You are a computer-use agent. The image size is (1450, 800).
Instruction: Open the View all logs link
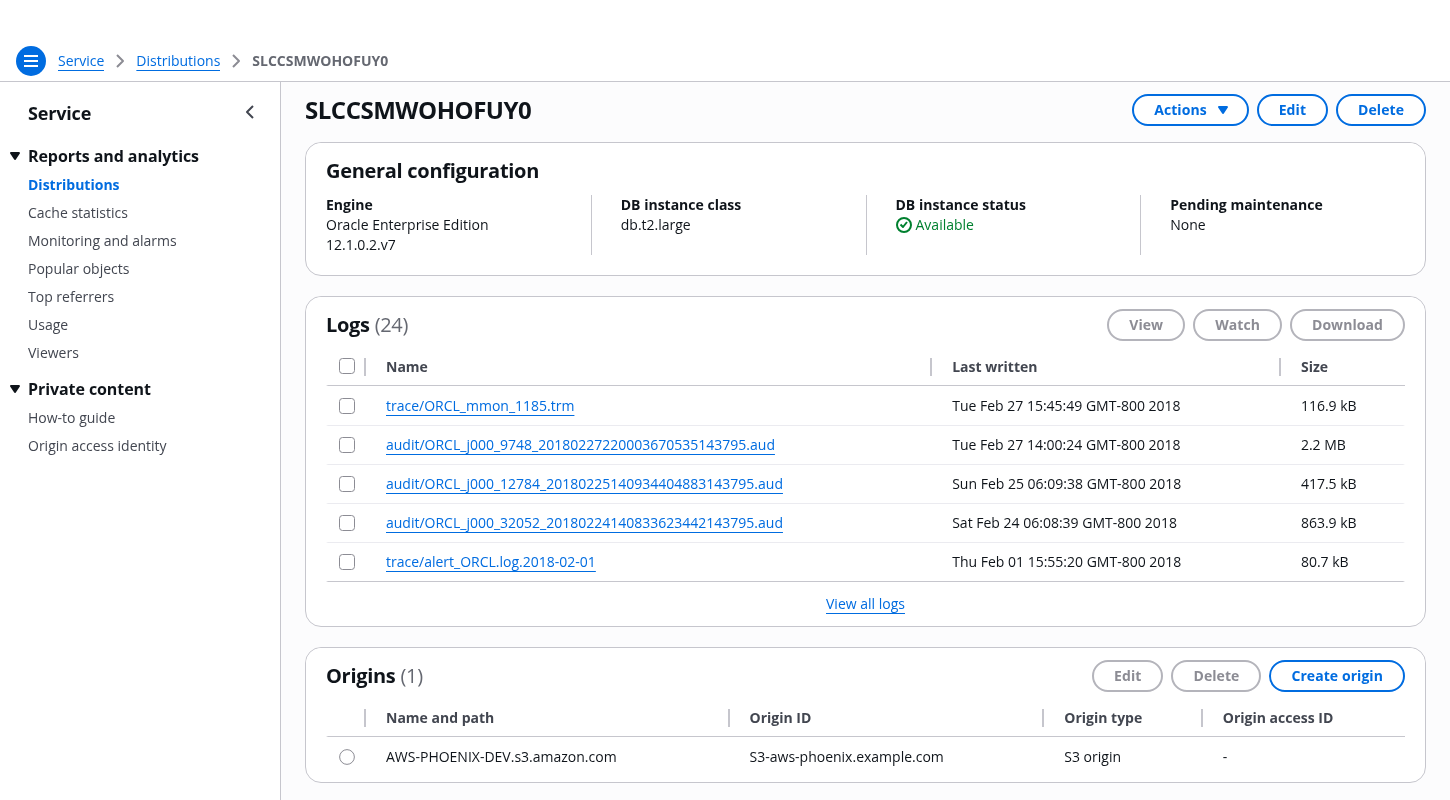[865, 604]
